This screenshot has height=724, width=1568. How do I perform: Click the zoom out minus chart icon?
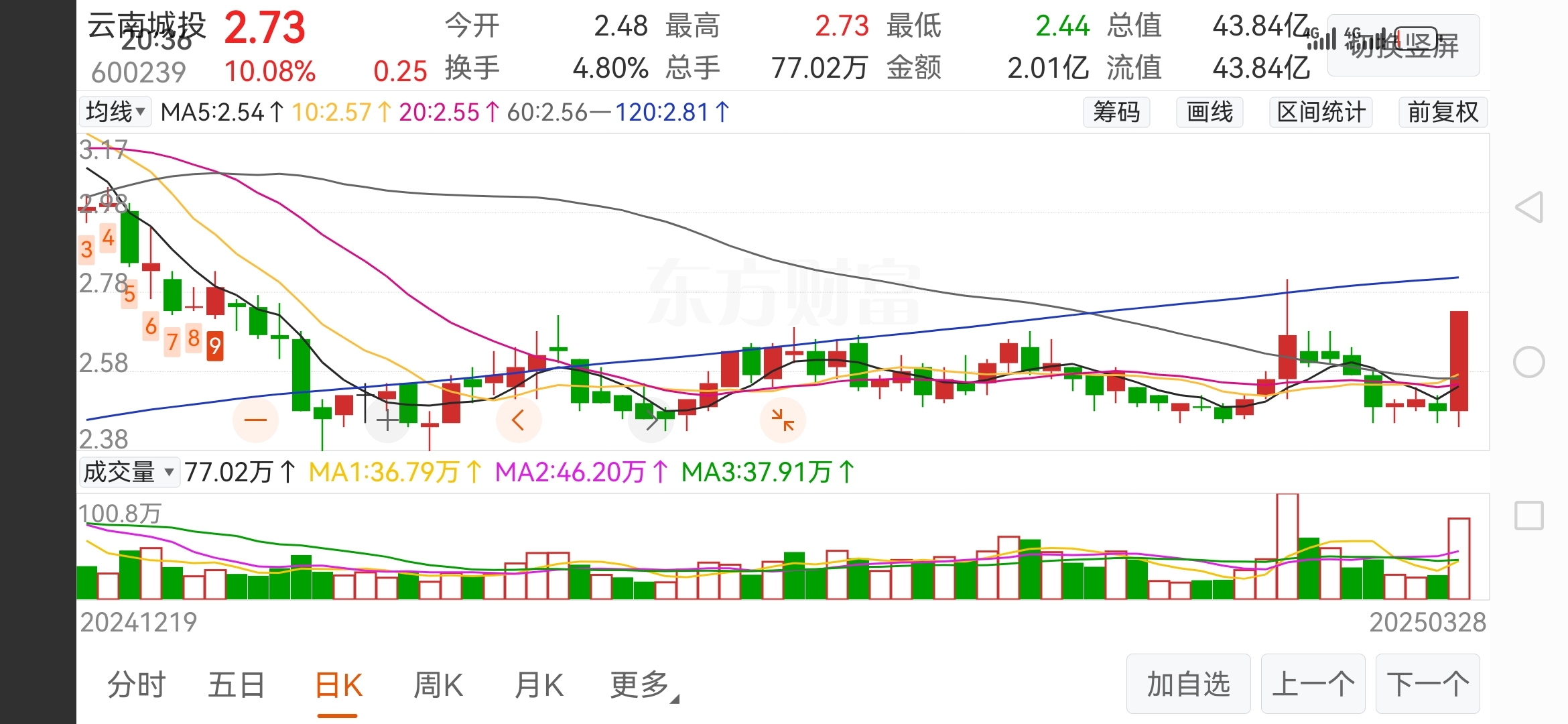(x=255, y=420)
